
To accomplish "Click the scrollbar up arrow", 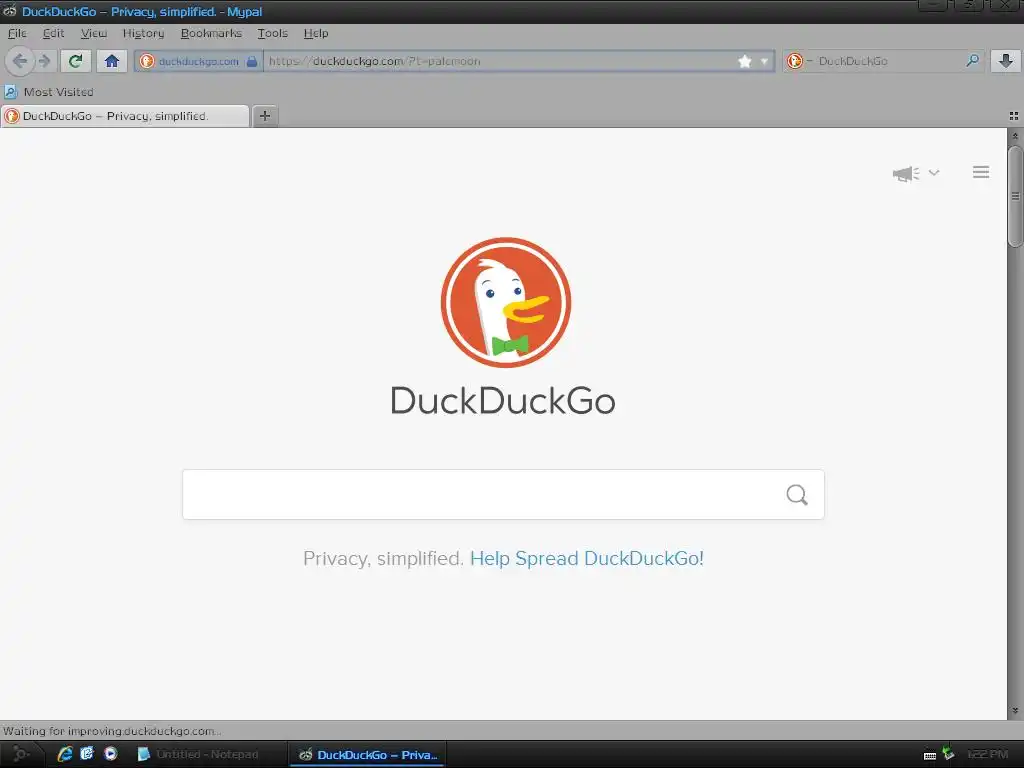I will (x=1015, y=136).
